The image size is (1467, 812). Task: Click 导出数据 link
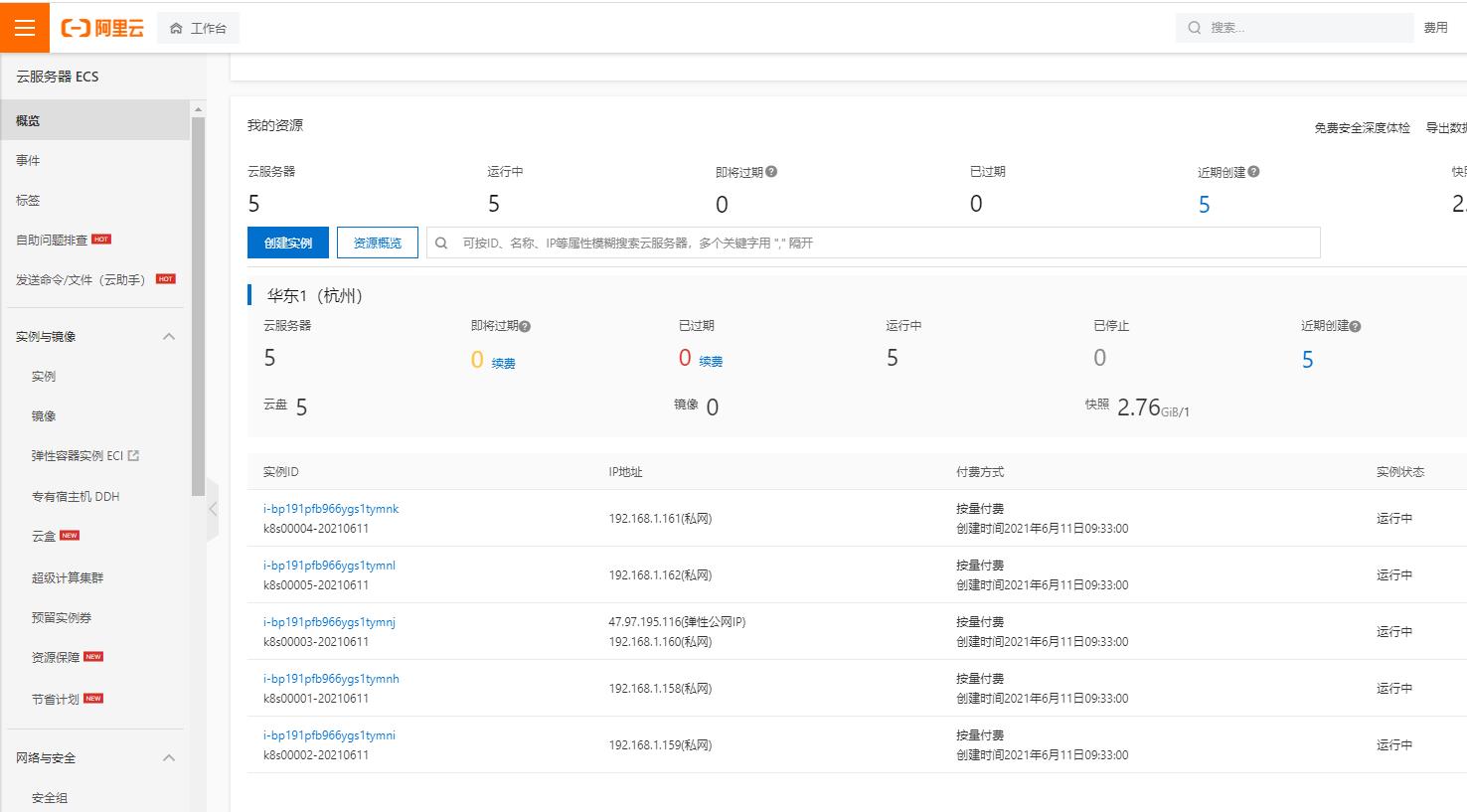tap(1446, 127)
